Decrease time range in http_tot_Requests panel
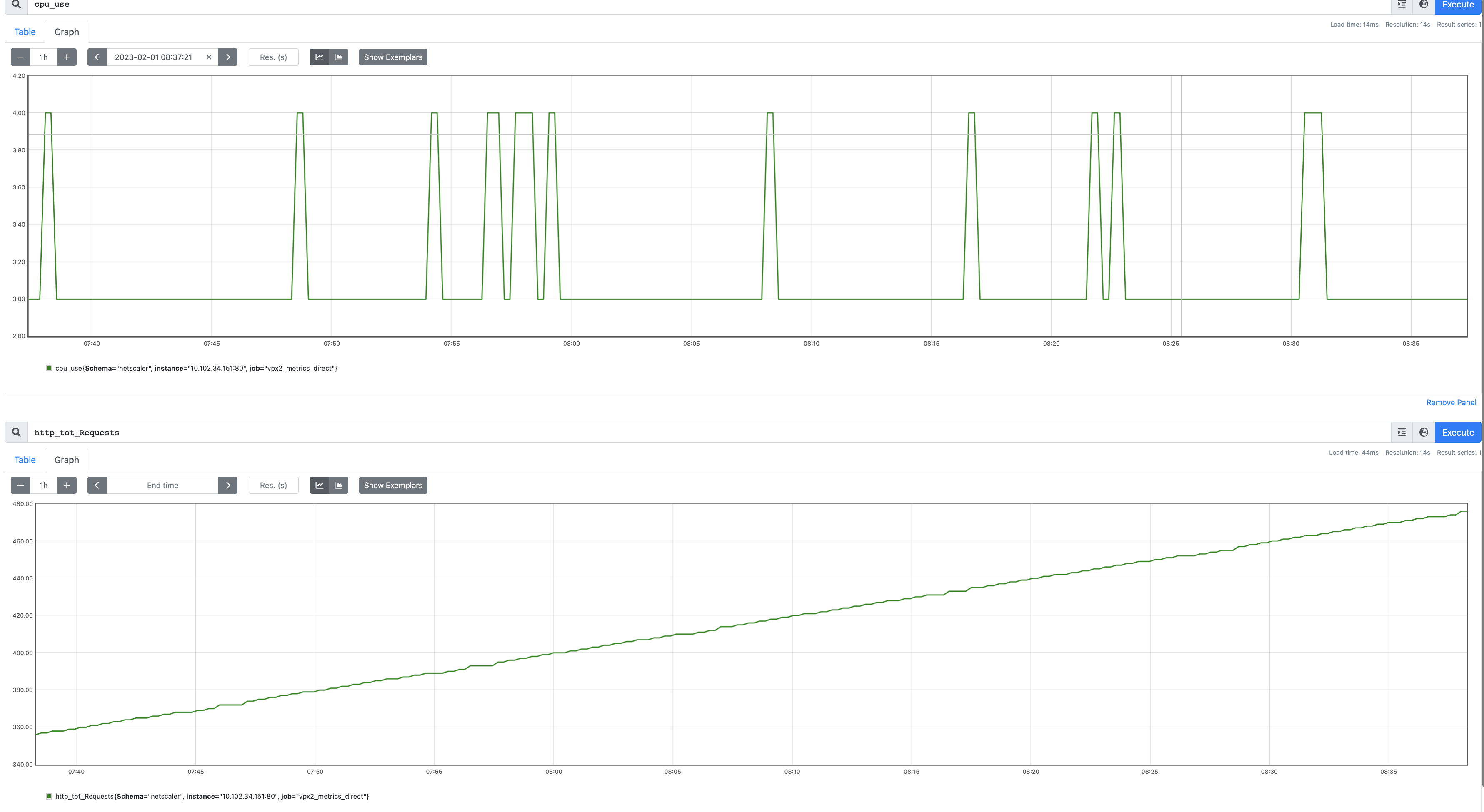The image size is (1484, 812). click(x=21, y=486)
